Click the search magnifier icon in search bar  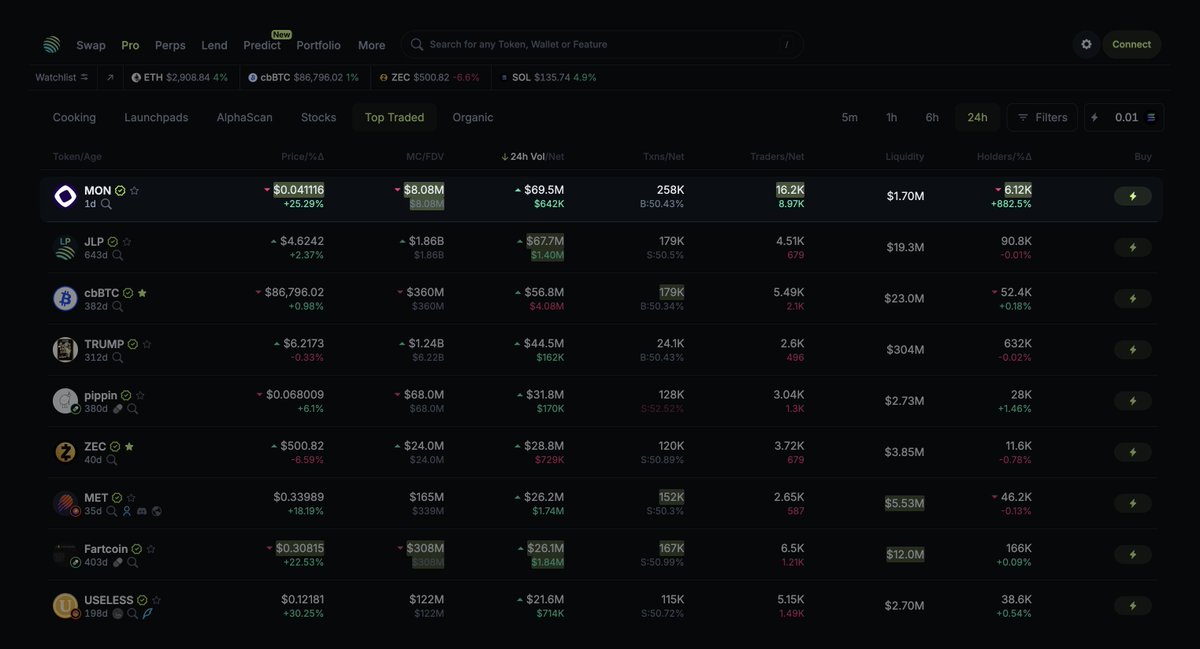(x=418, y=45)
